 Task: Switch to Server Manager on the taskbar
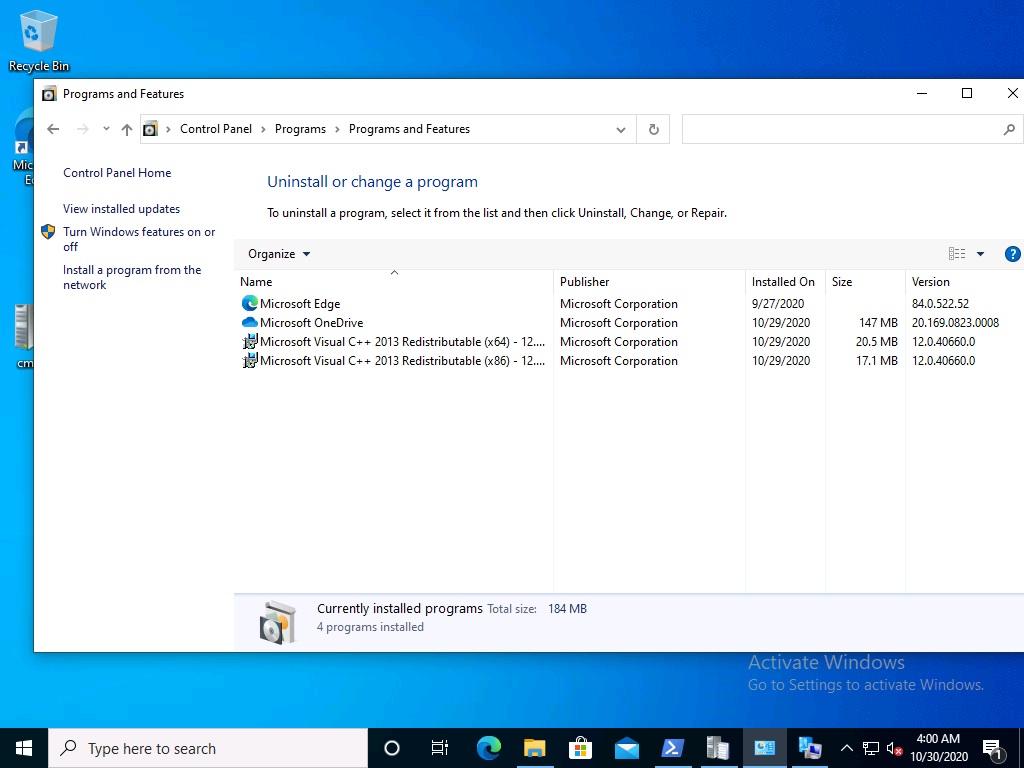click(x=718, y=748)
